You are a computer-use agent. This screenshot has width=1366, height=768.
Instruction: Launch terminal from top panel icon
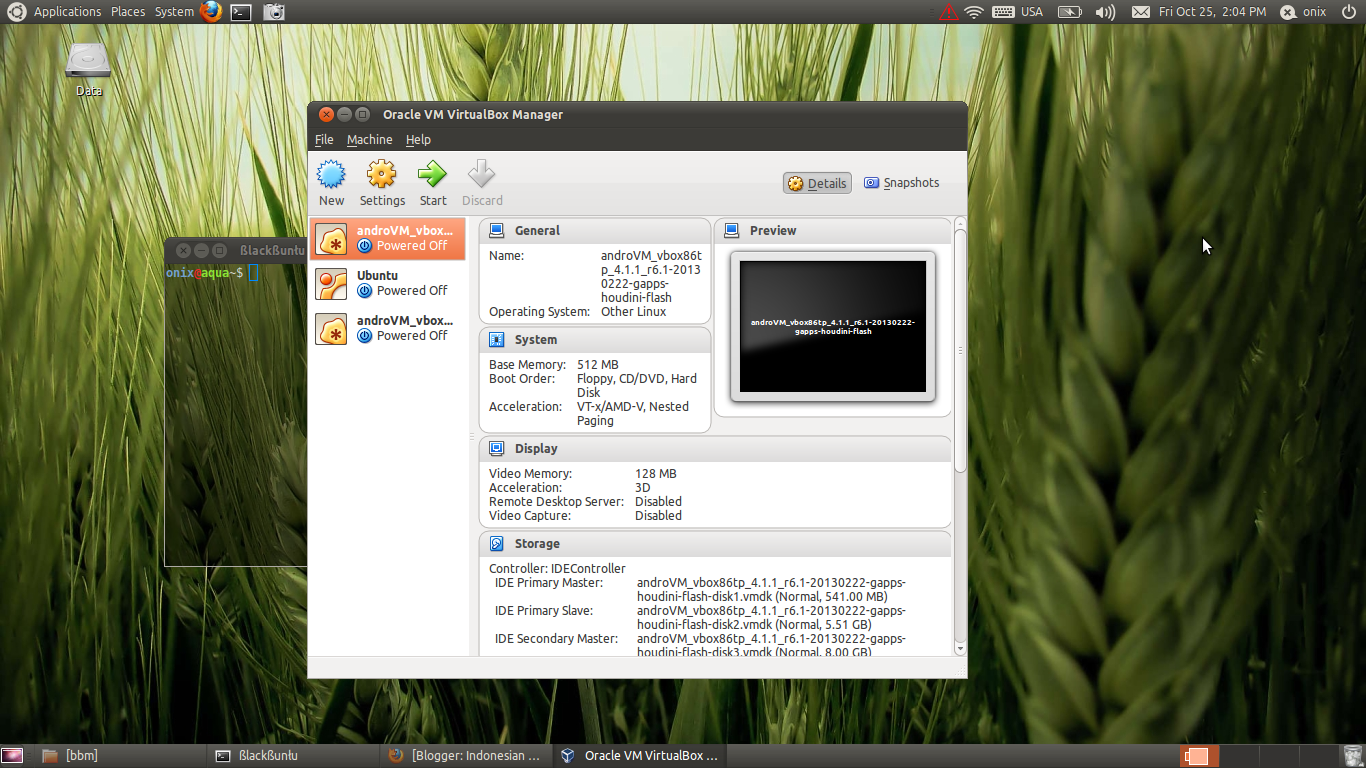(x=240, y=12)
